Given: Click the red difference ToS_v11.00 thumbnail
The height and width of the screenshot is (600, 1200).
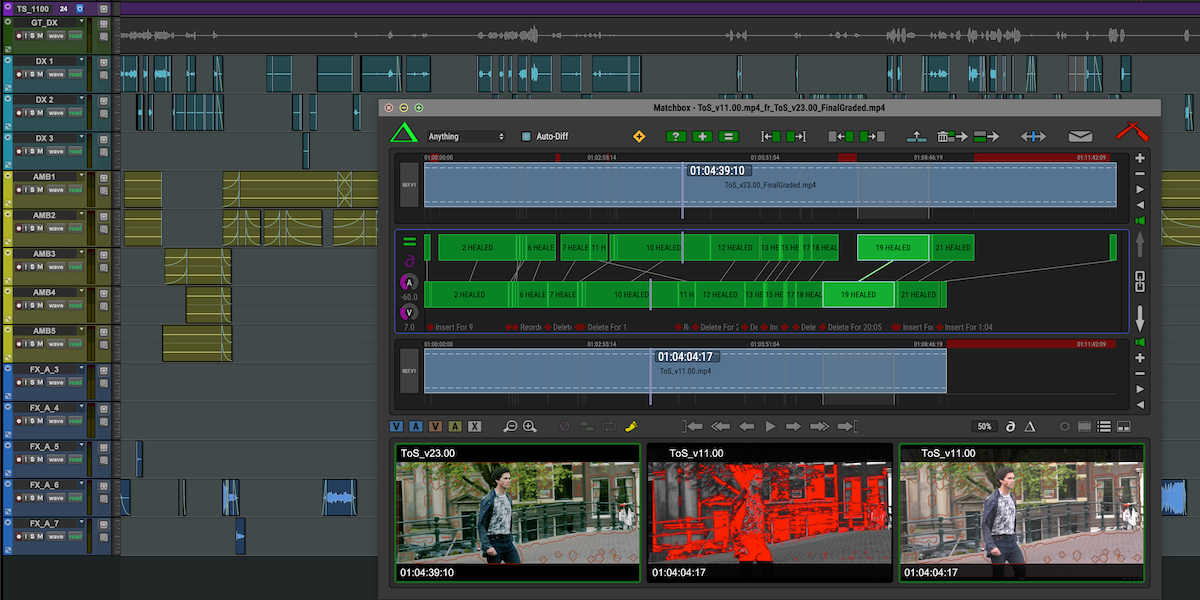Looking at the screenshot, I should (769, 513).
